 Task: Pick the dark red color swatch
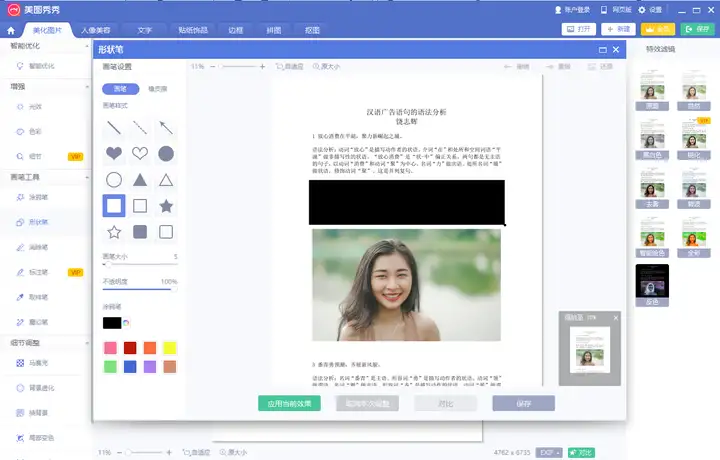pos(130,348)
